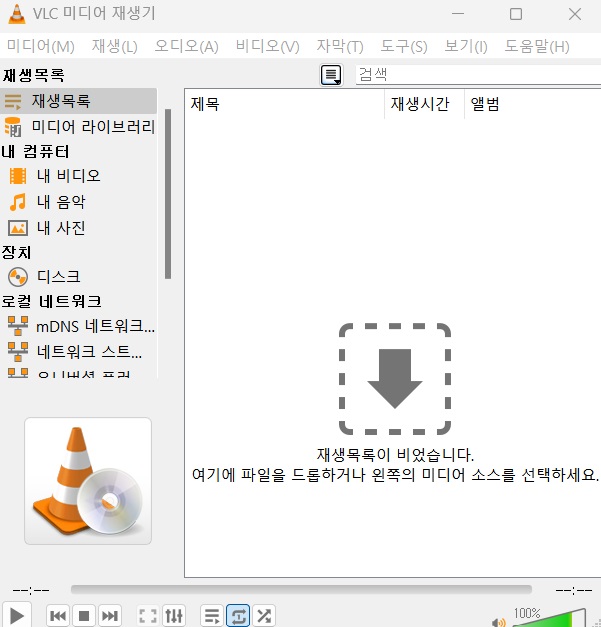
Task: Toggle shuffle random playback
Action: (x=264, y=616)
